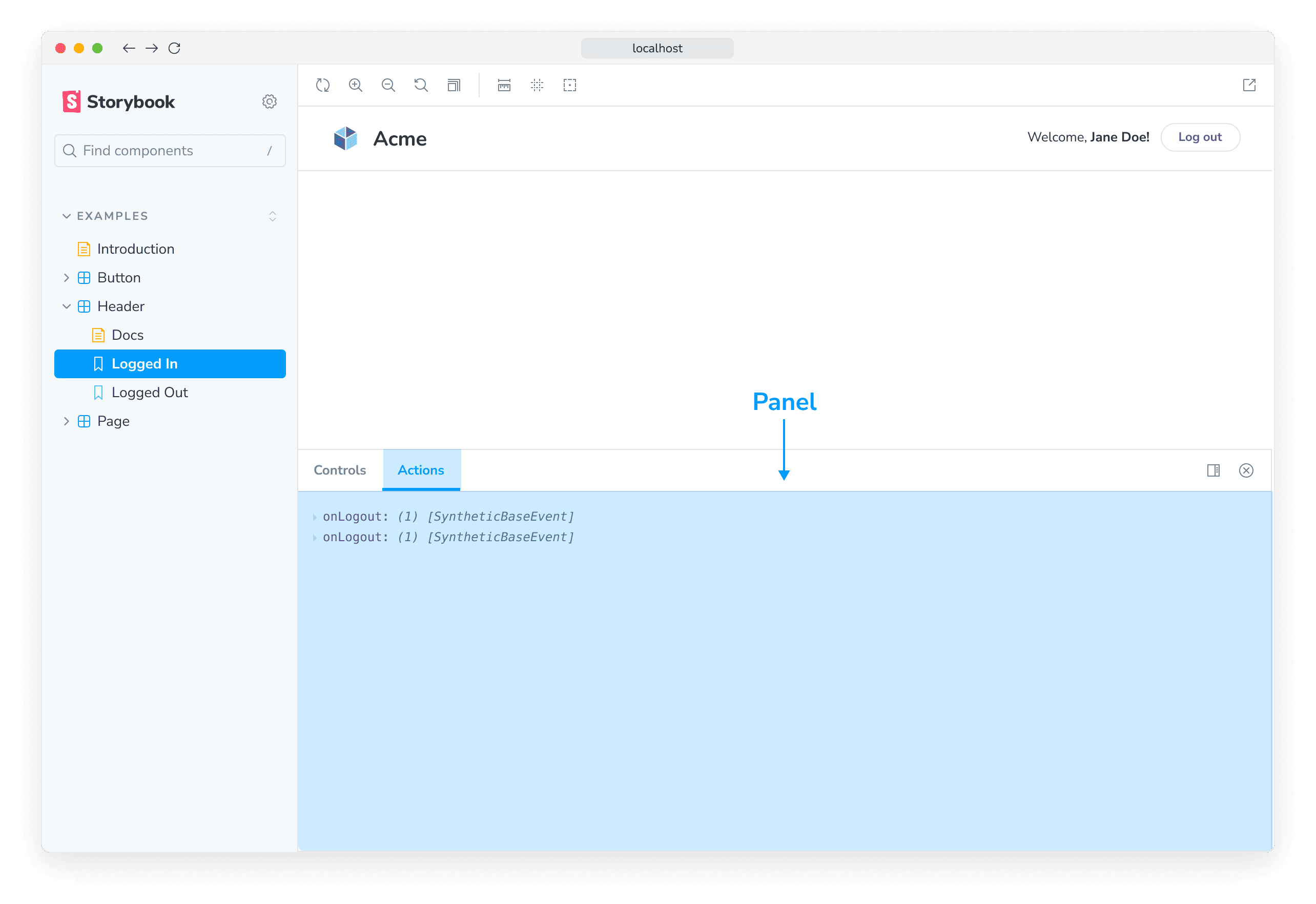1316x904 pixels.
Task: Click the close panel icon
Action: pyautogui.click(x=1247, y=469)
